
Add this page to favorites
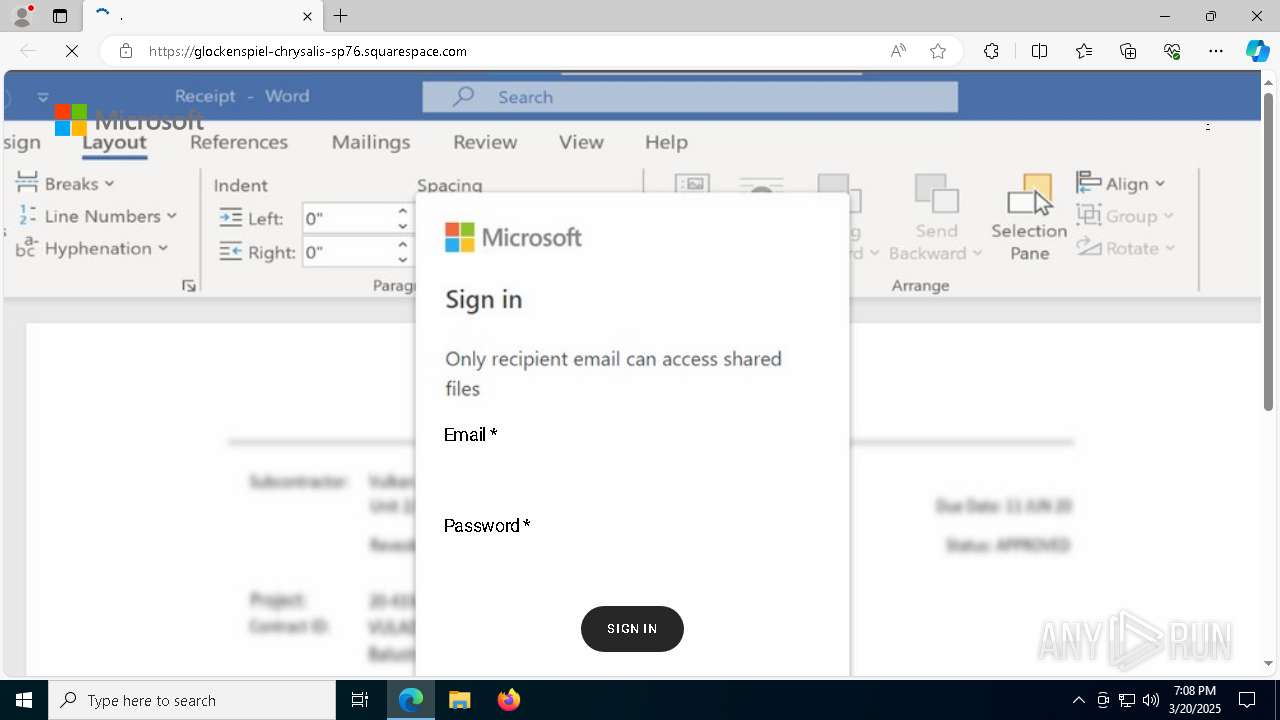[938, 51]
